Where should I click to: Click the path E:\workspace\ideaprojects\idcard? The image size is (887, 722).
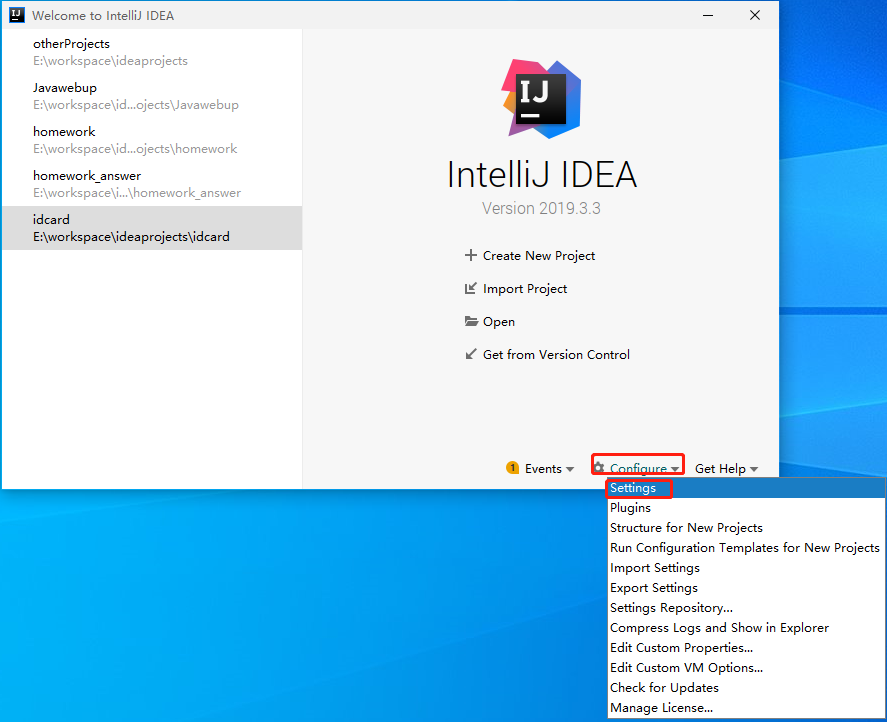click(x=131, y=237)
